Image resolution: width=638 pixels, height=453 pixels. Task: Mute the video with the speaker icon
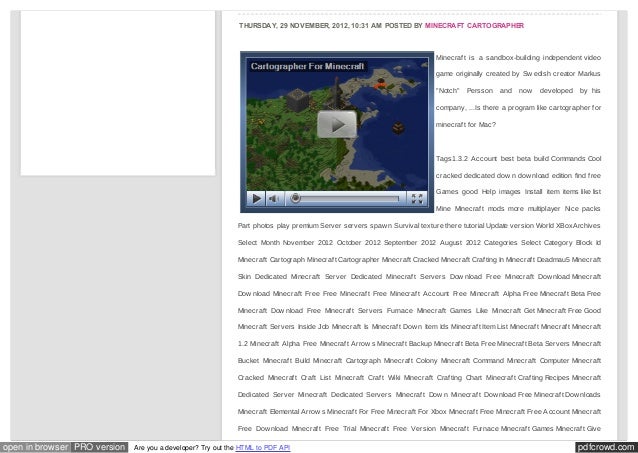point(274,199)
